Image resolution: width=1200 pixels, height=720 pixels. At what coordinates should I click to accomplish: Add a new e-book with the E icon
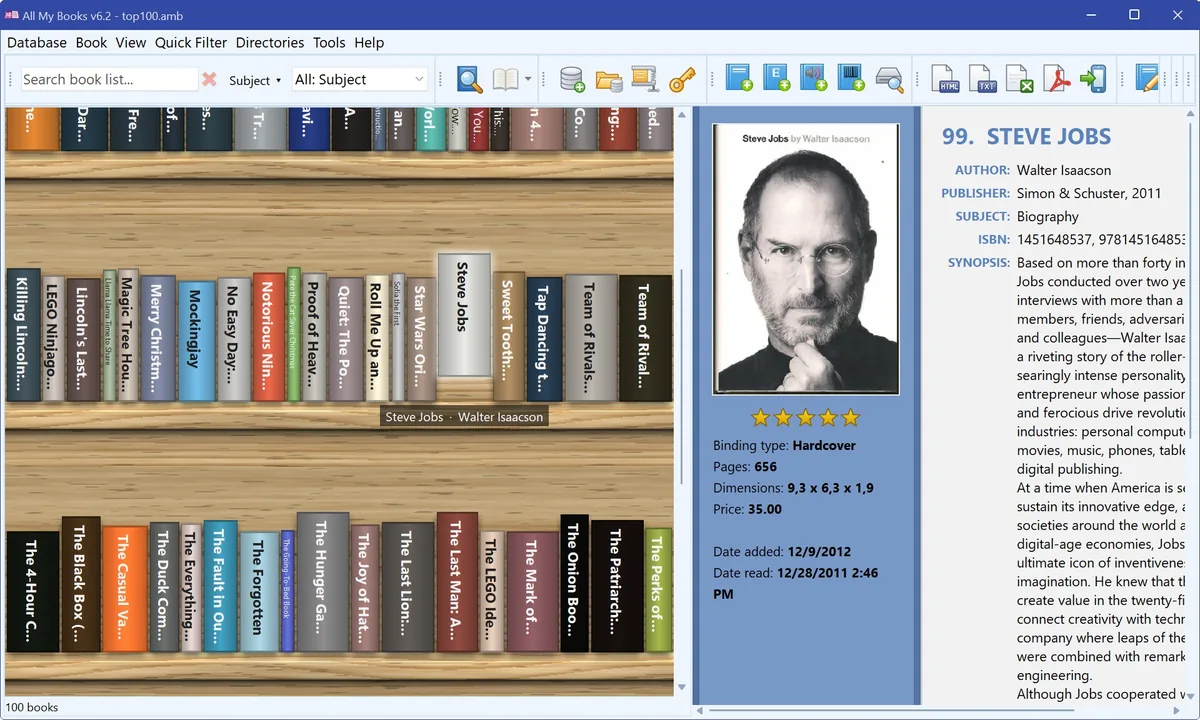point(777,79)
